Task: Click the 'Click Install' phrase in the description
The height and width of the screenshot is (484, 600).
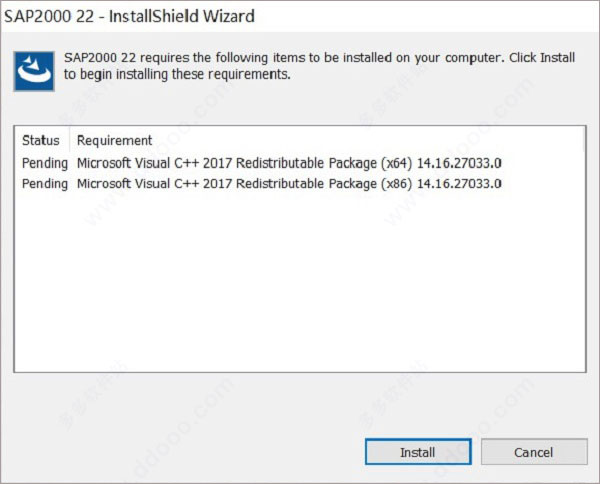Action: pyautogui.click(x=542, y=58)
